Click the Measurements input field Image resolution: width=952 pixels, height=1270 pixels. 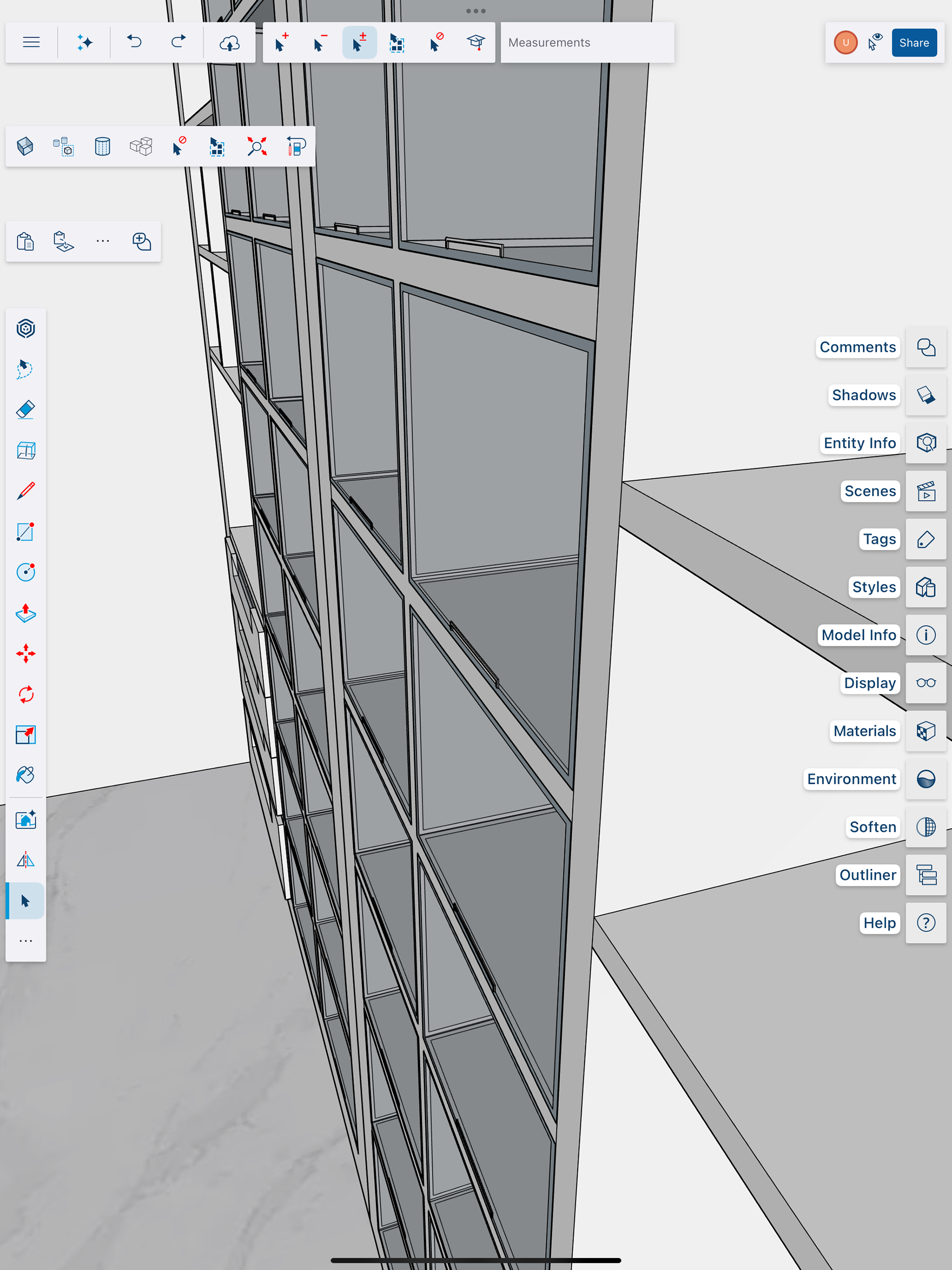(x=587, y=43)
